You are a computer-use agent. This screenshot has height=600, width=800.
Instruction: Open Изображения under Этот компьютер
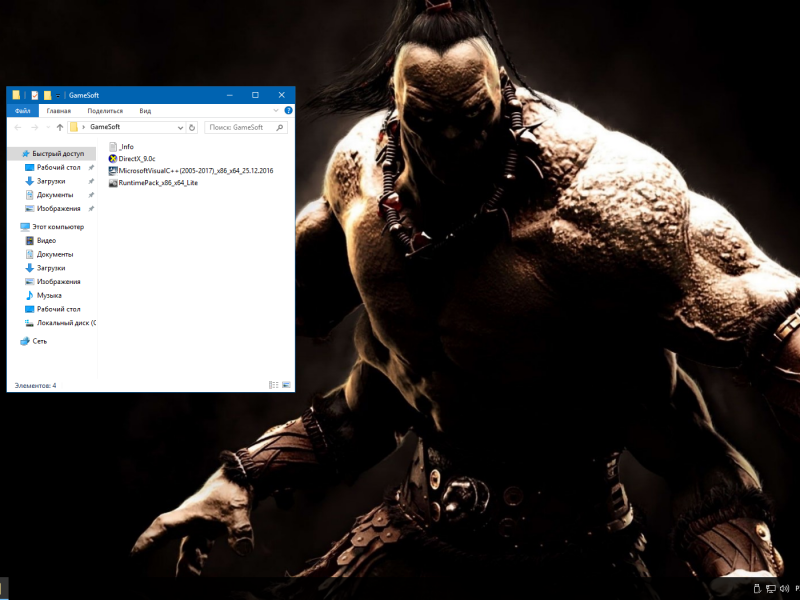(58, 282)
